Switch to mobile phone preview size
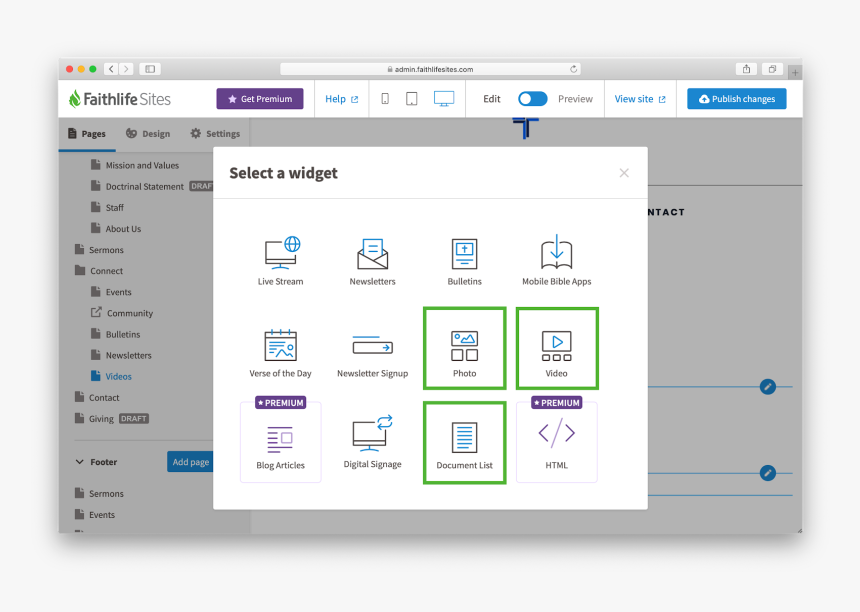 click(x=385, y=99)
